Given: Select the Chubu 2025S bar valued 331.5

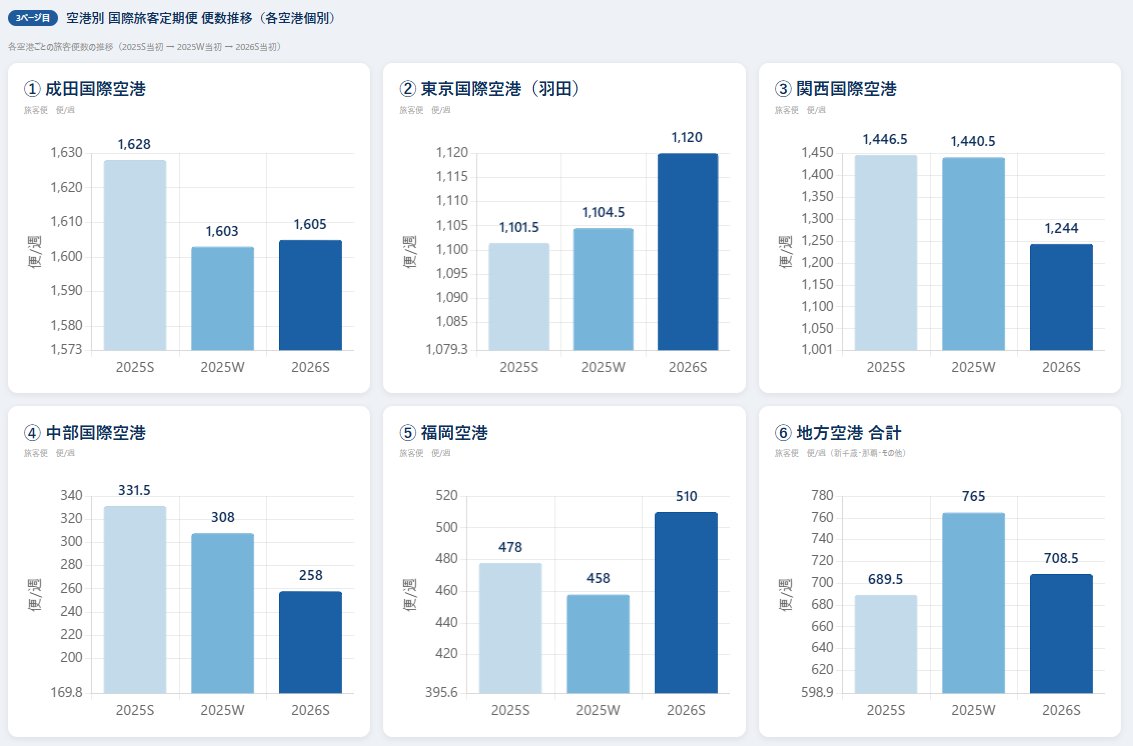Looking at the screenshot, I should click(135, 600).
